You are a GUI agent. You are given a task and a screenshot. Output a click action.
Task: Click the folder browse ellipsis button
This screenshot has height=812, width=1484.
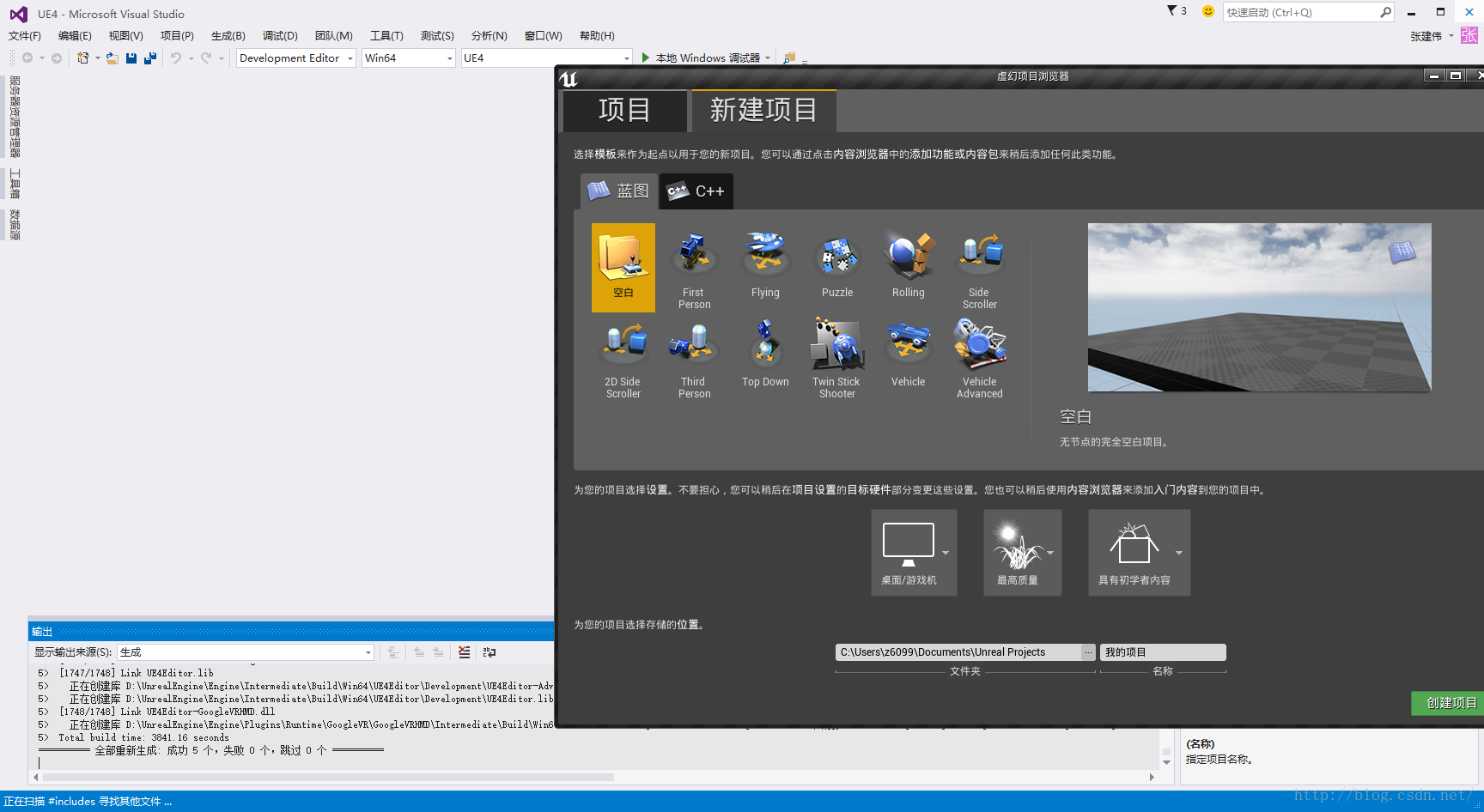(1088, 652)
